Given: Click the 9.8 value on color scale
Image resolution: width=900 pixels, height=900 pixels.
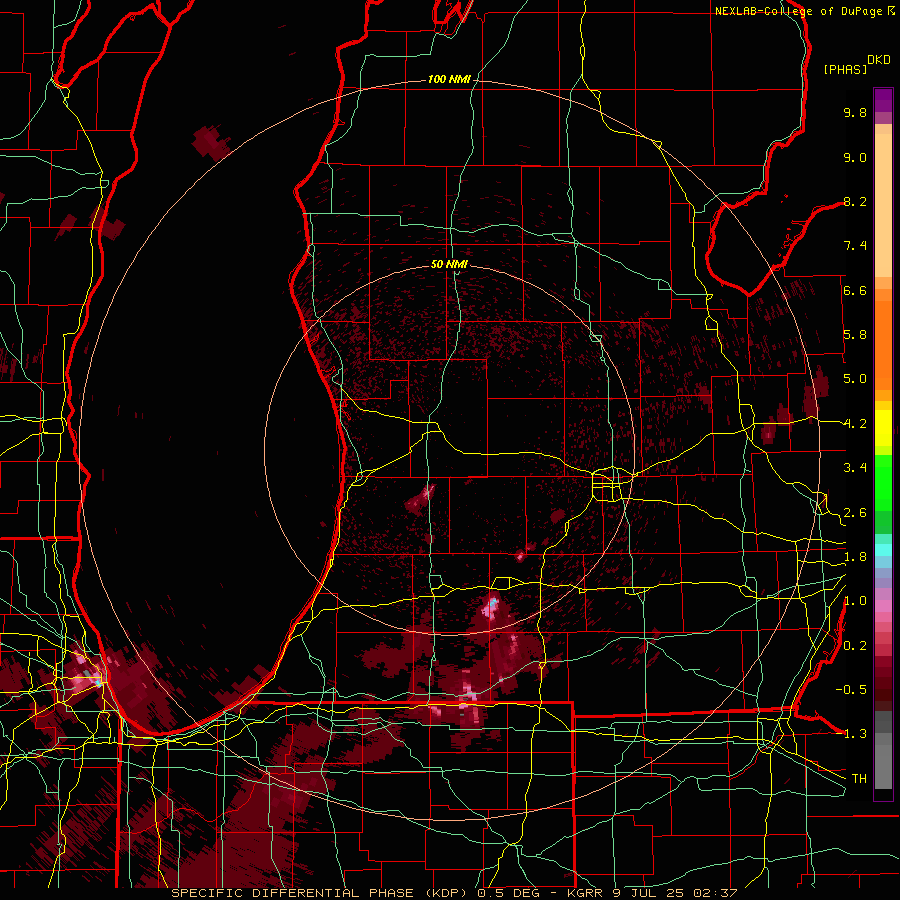Looking at the screenshot, I should tap(855, 112).
